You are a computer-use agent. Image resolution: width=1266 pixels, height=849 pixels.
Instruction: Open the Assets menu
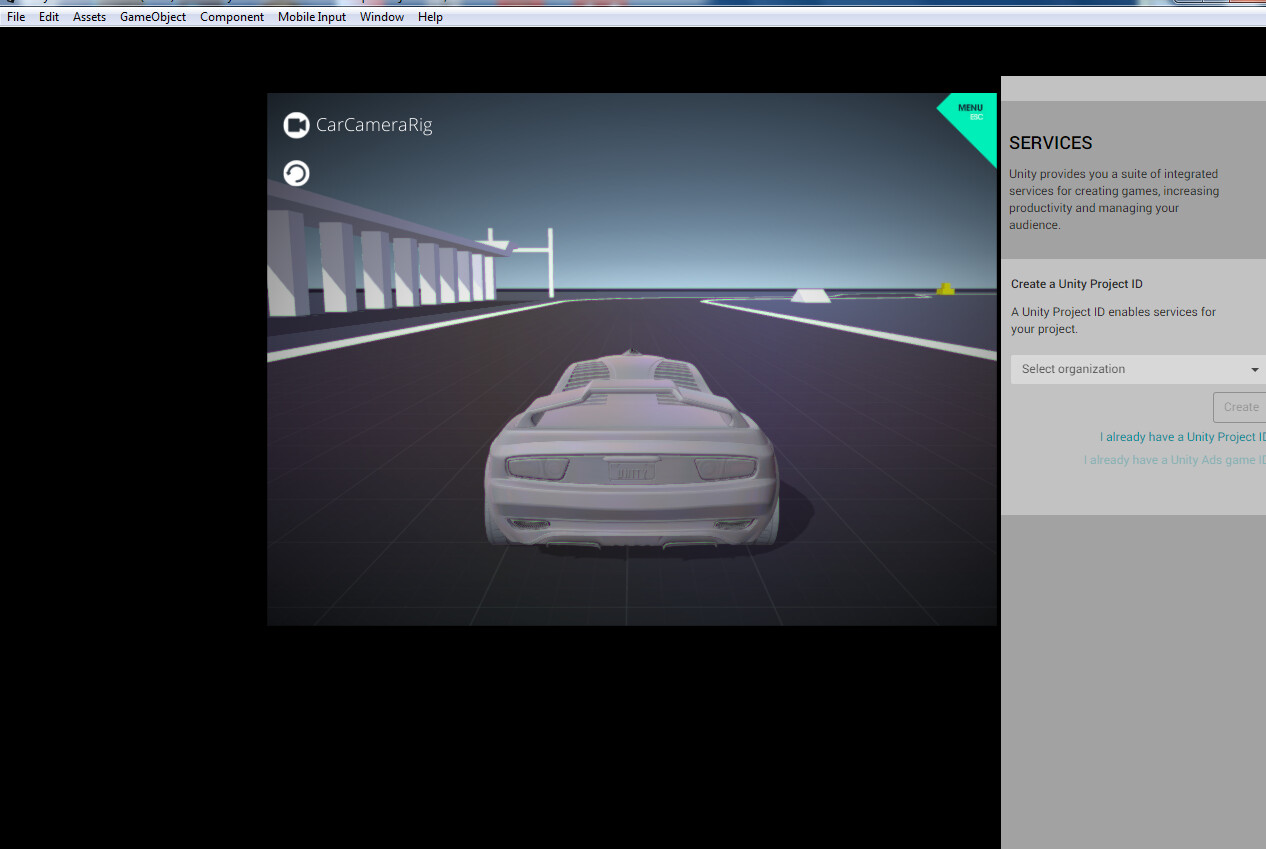[89, 17]
